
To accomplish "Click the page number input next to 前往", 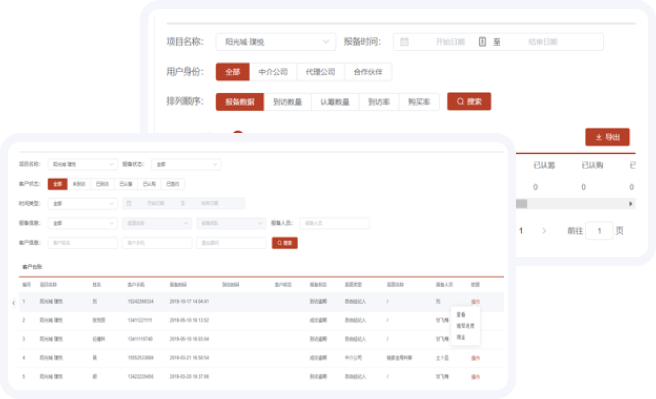I will [599, 231].
